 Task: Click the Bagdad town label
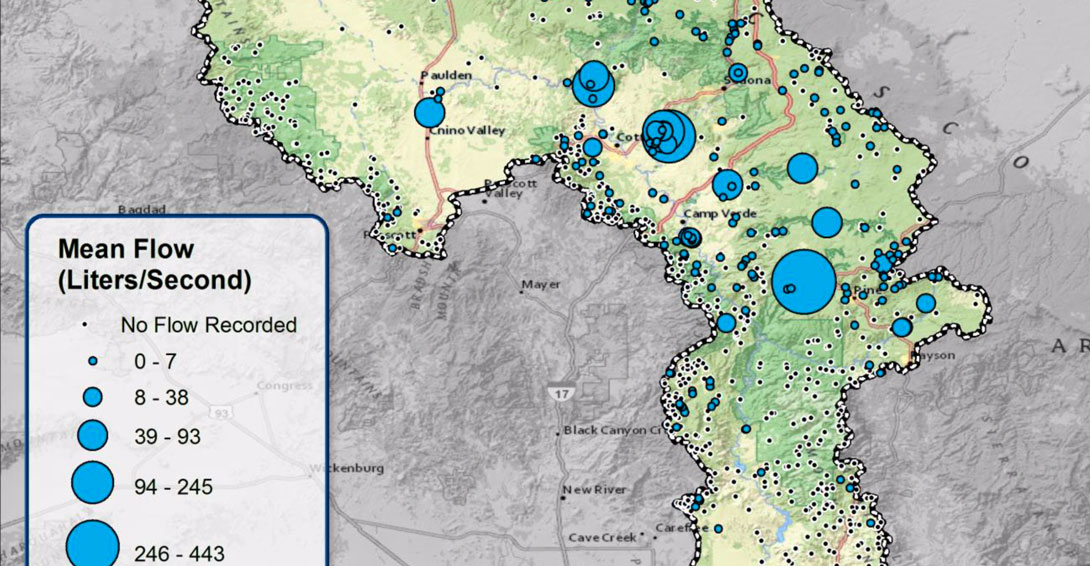140,210
